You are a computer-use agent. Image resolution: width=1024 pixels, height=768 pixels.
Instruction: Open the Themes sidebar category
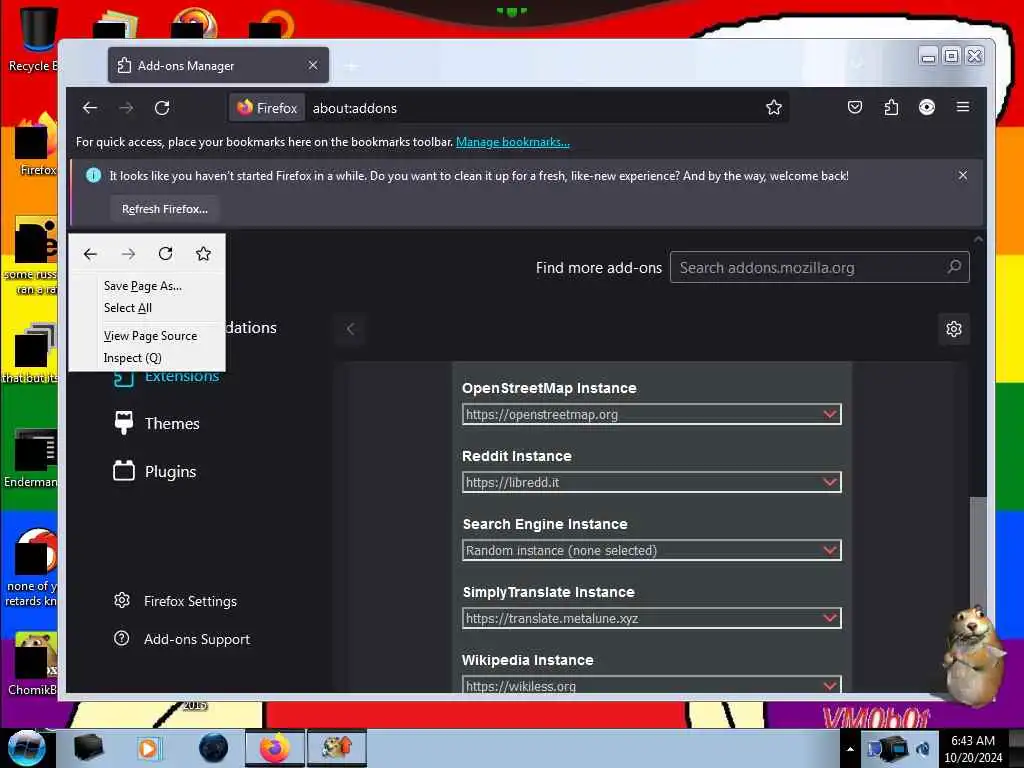pos(157,423)
